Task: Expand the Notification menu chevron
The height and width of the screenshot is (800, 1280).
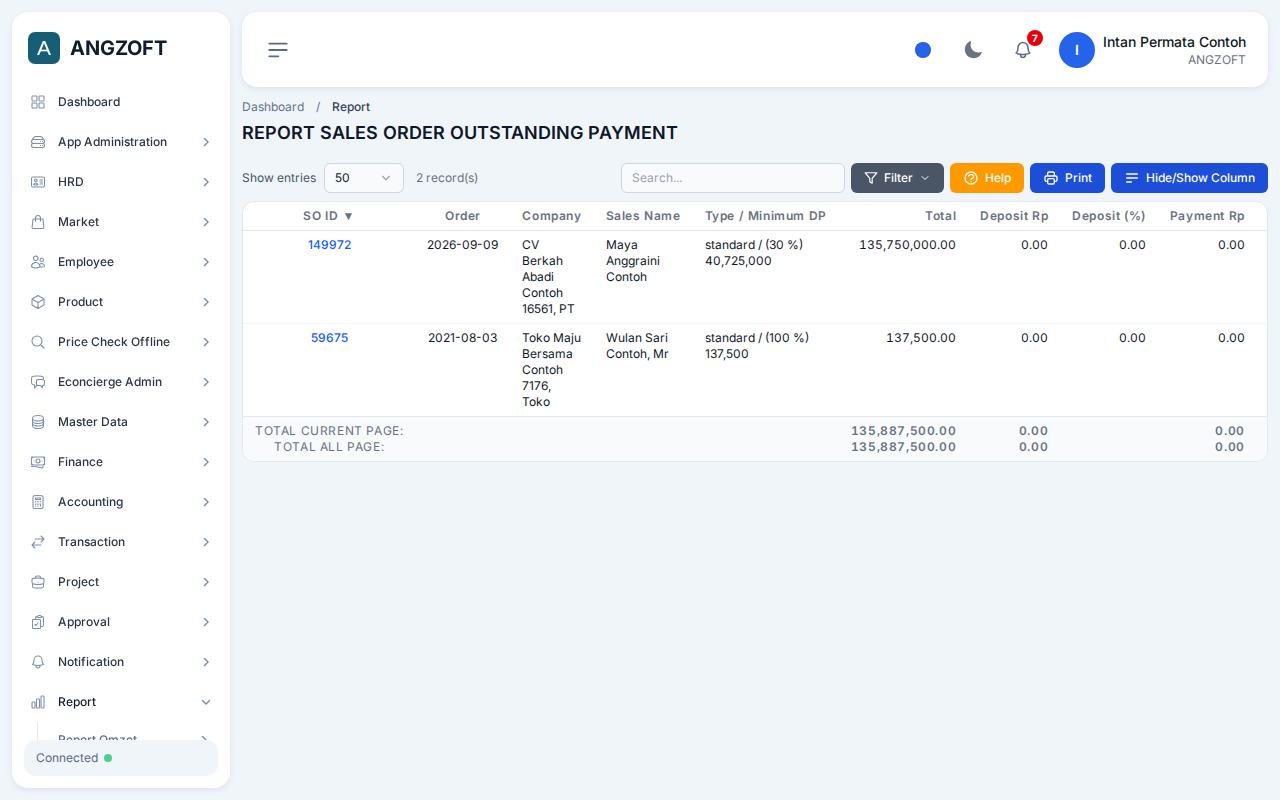Action: click(x=206, y=662)
